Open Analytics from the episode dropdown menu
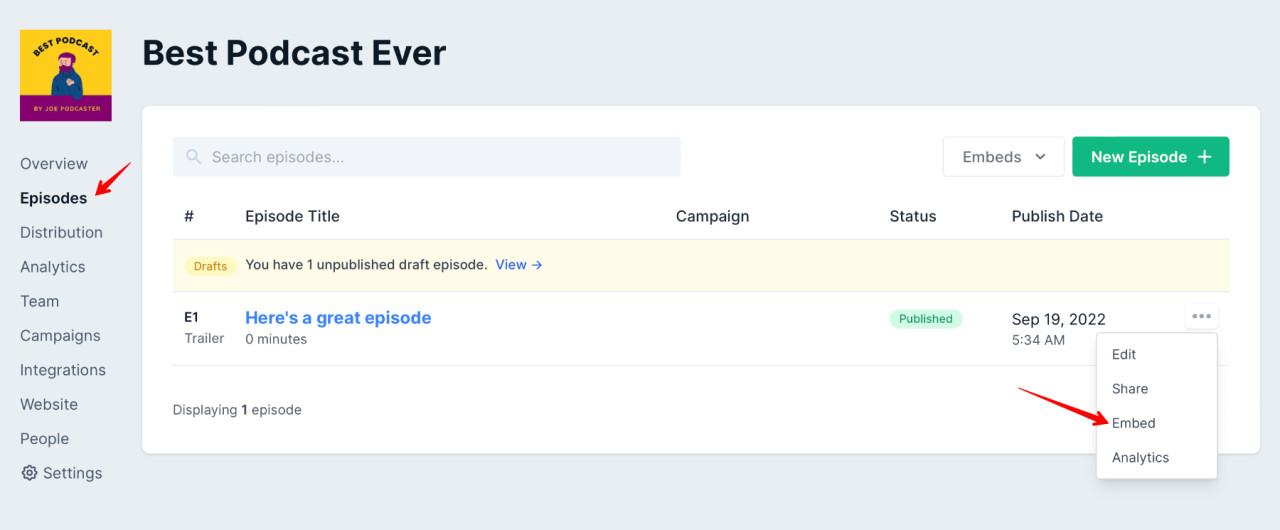The height and width of the screenshot is (530, 1280). tap(1140, 457)
